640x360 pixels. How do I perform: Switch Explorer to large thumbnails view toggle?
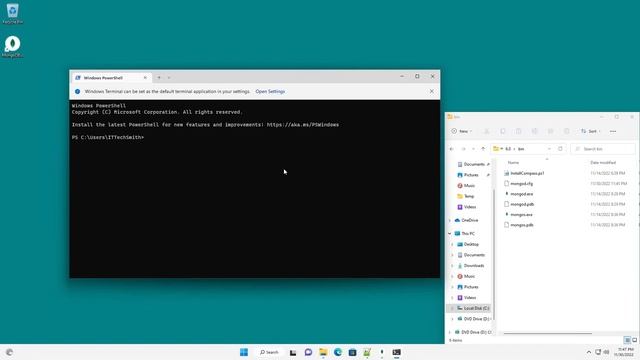(634, 340)
